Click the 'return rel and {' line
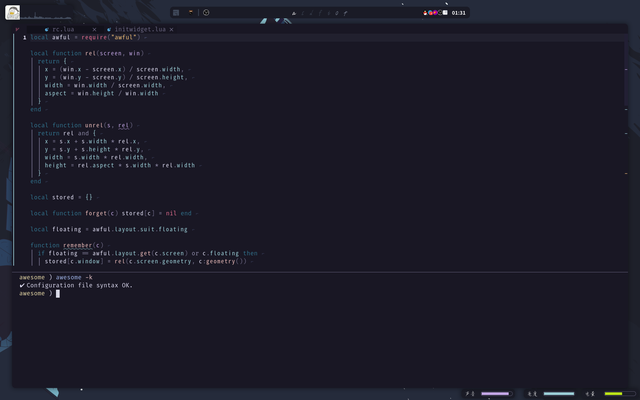 click(67, 133)
